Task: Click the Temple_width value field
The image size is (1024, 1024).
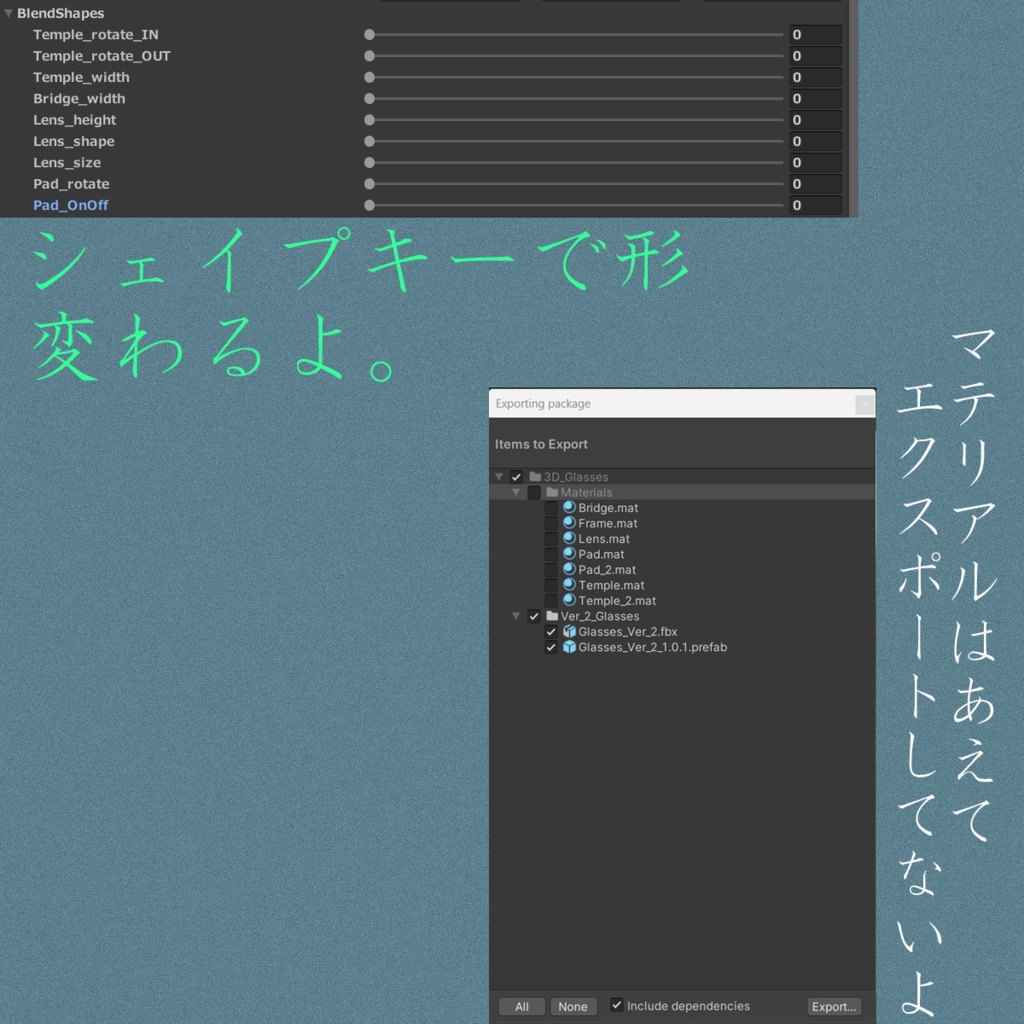Action: pos(815,77)
